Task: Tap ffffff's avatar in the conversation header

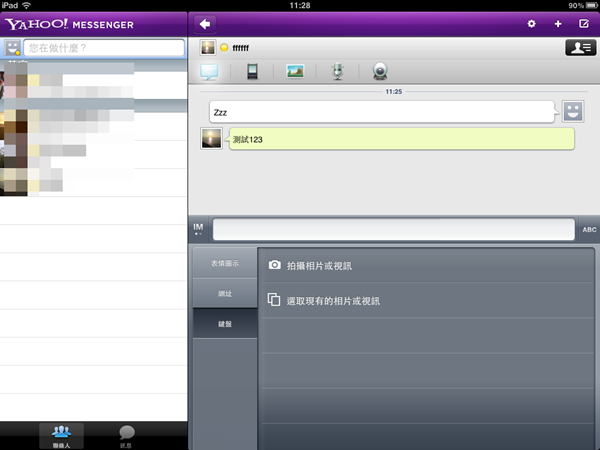Action: (x=208, y=47)
